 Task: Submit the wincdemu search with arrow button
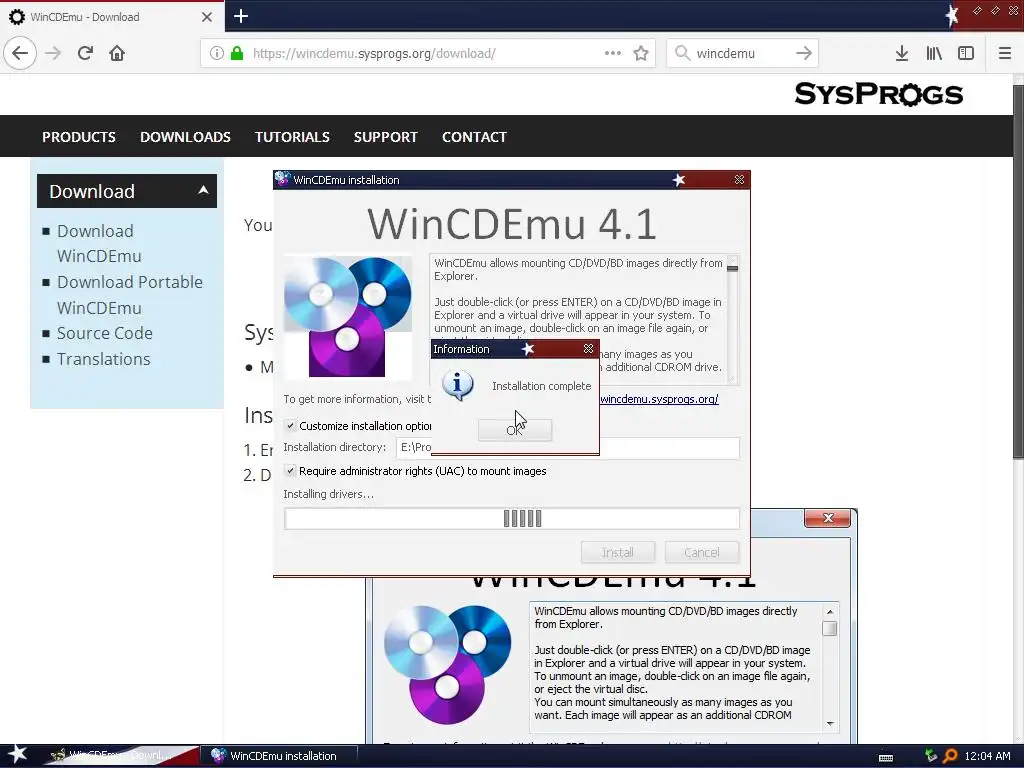[x=804, y=53]
